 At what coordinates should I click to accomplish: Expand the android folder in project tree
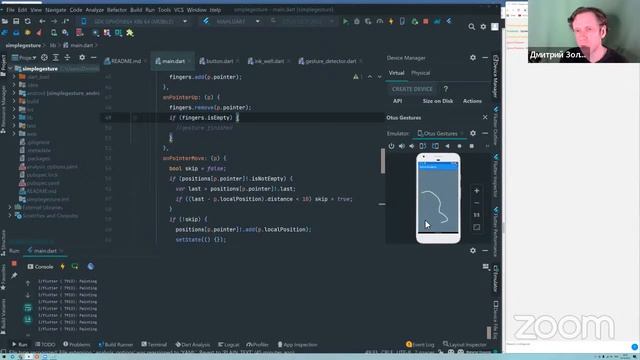tap(14, 93)
